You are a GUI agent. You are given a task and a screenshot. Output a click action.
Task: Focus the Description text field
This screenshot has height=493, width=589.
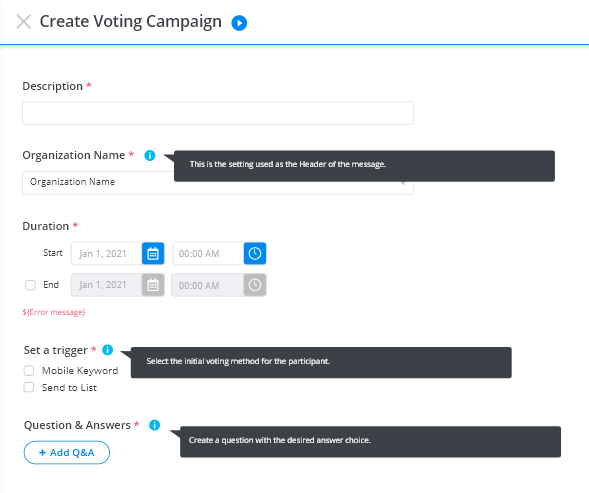pyautogui.click(x=218, y=113)
